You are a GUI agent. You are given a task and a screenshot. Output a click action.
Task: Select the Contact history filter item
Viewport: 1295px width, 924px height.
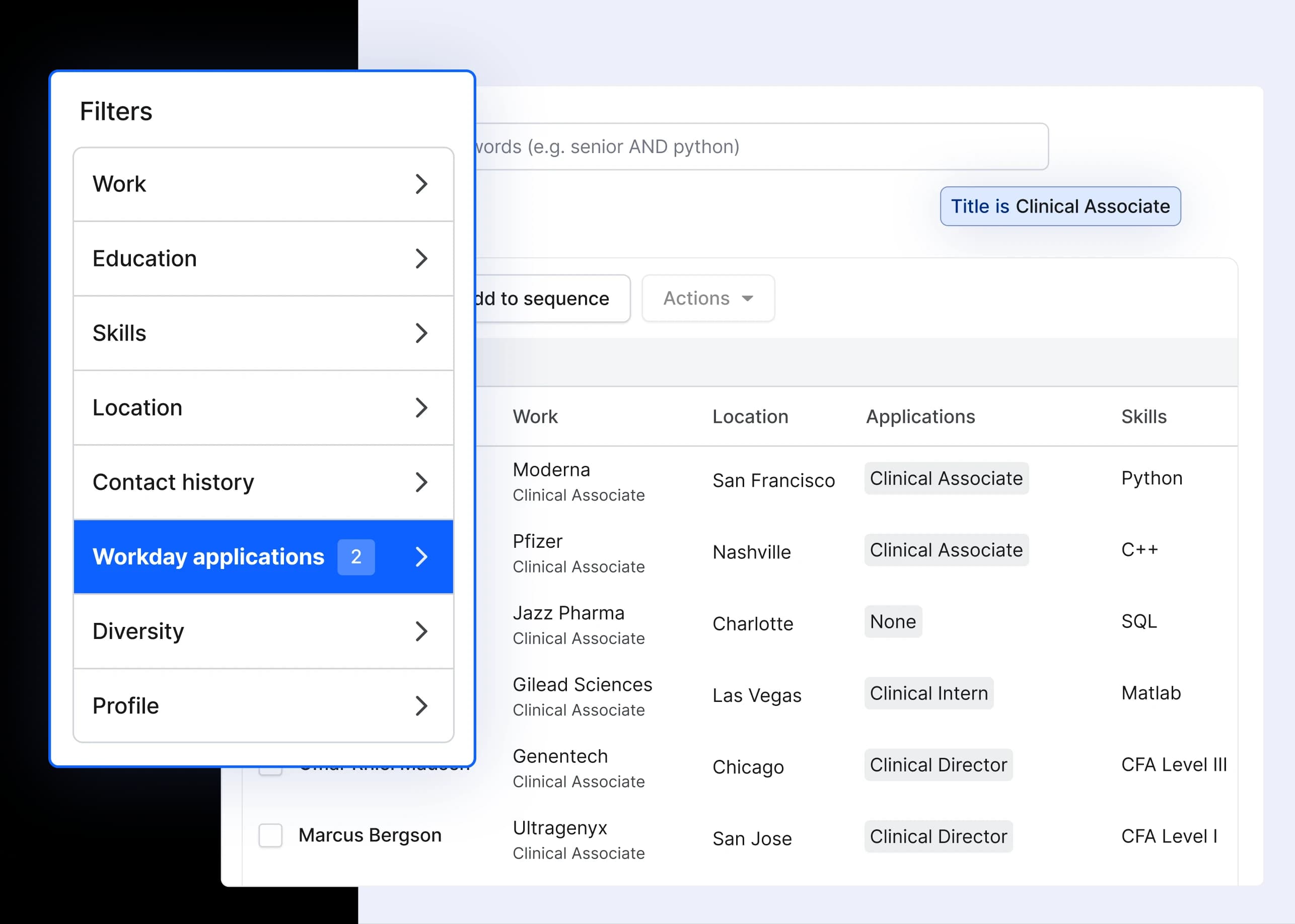[173, 482]
